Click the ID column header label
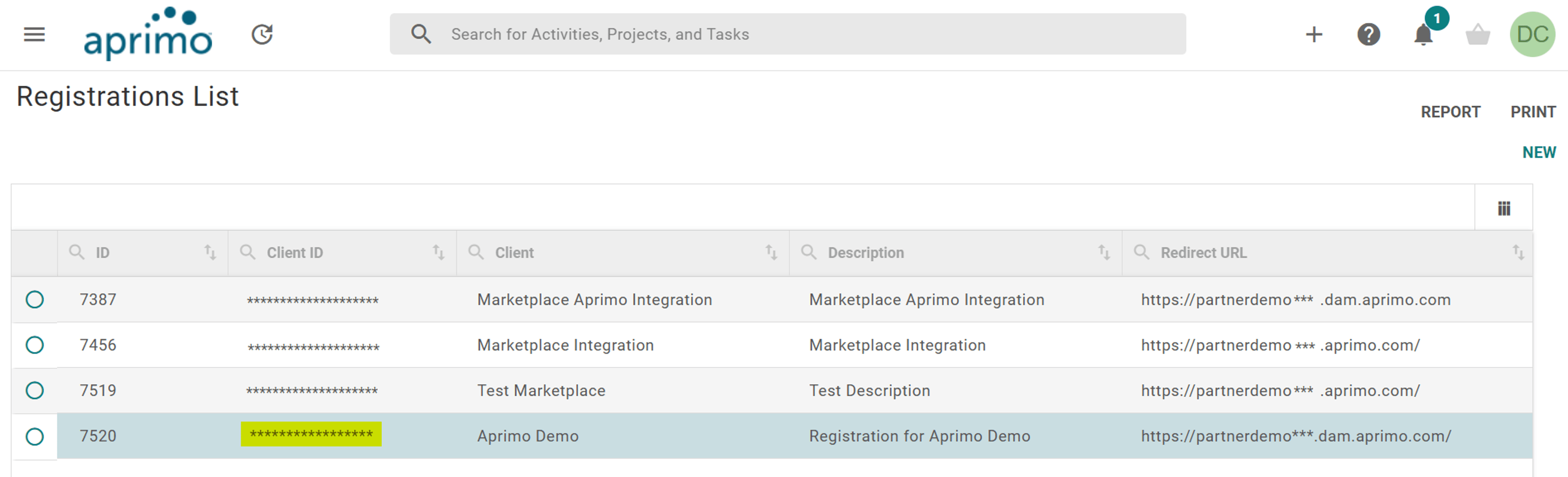 click(x=102, y=253)
